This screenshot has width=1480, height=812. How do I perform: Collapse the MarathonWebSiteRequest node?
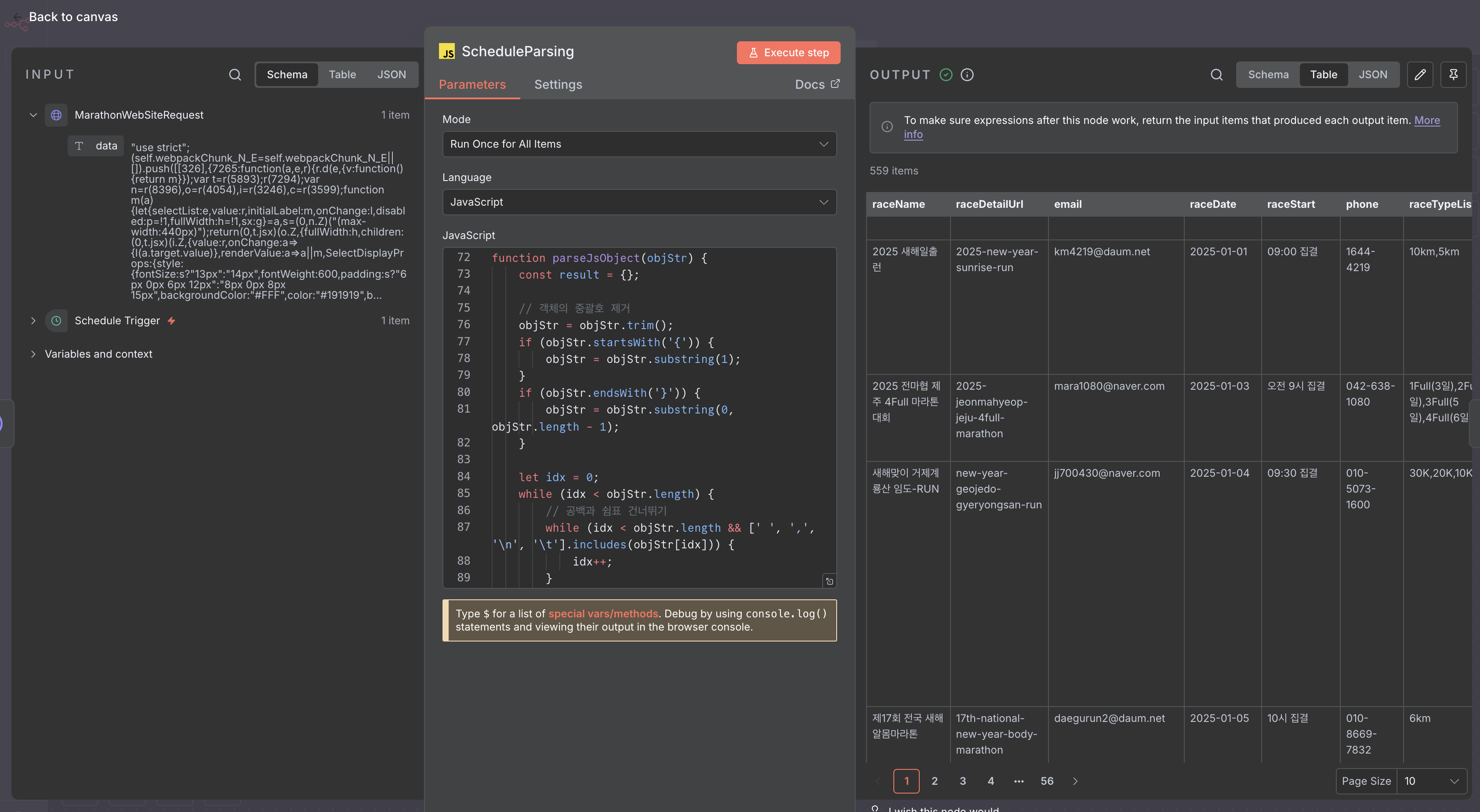(33, 115)
